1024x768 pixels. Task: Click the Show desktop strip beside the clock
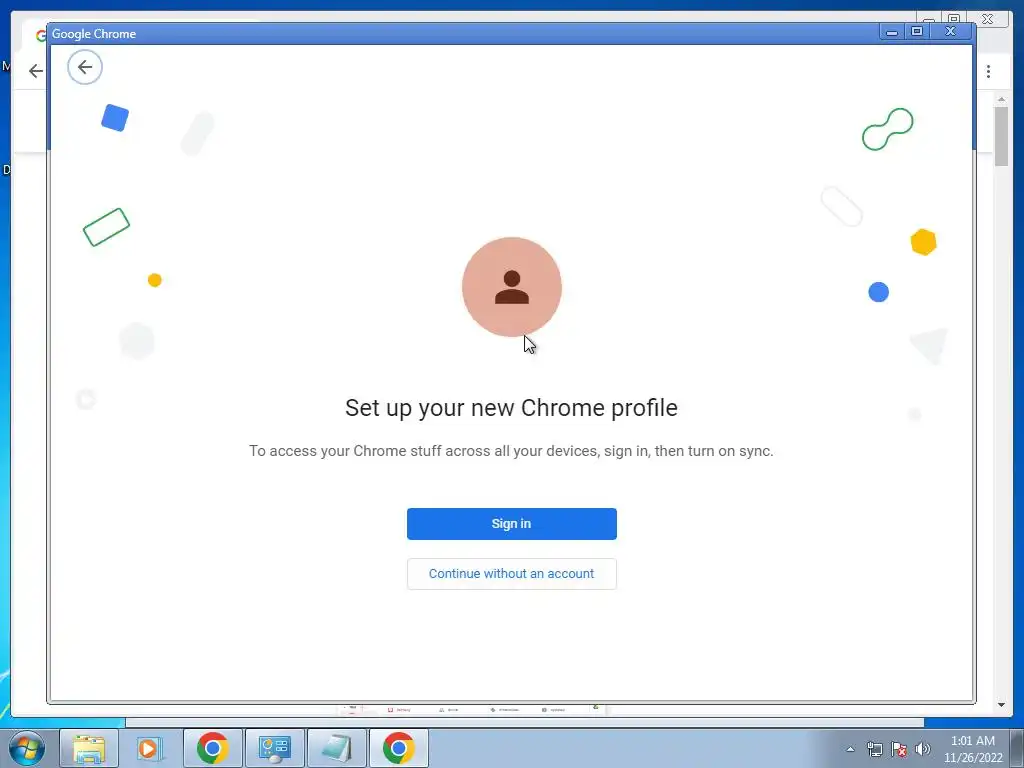1017,748
